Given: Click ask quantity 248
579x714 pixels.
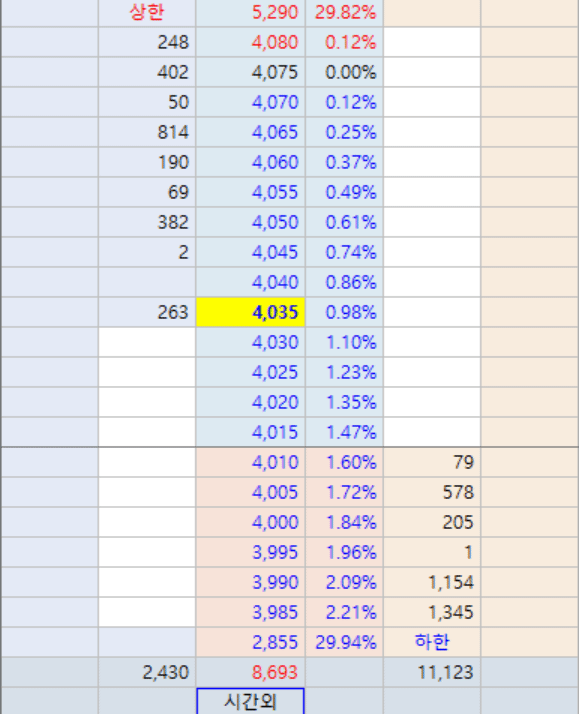Looking at the screenshot, I should point(173,42).
